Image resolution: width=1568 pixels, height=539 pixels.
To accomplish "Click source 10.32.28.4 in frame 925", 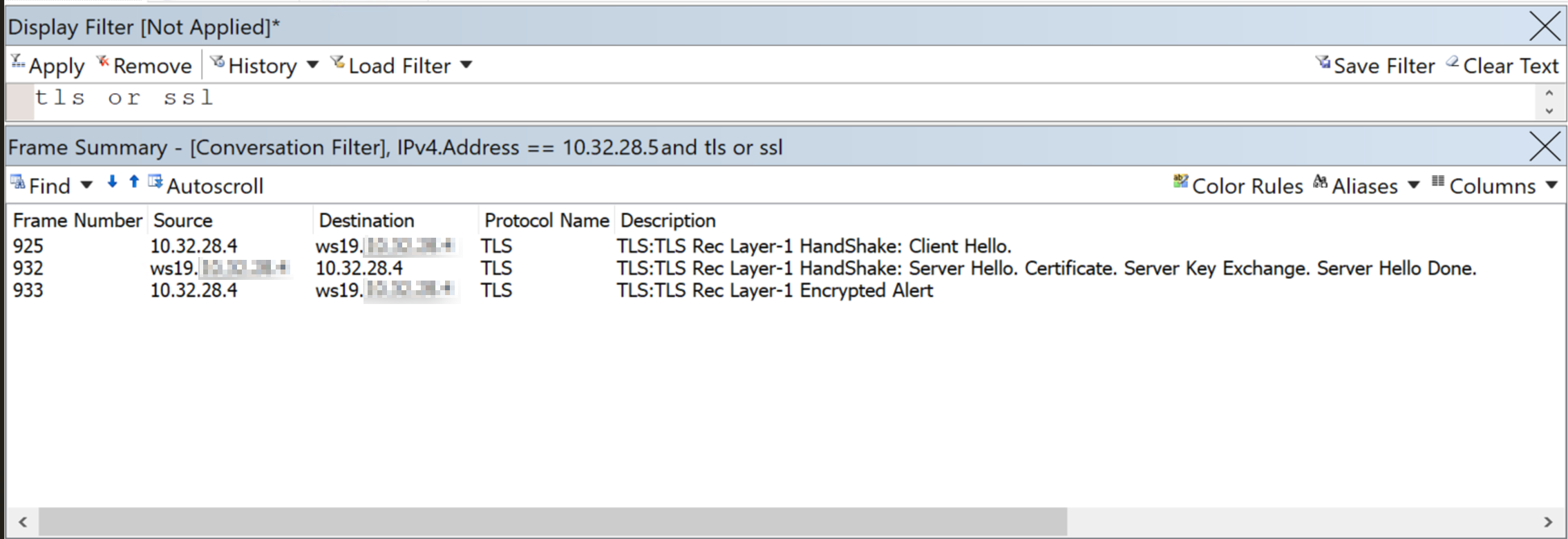I will (194, 246).
